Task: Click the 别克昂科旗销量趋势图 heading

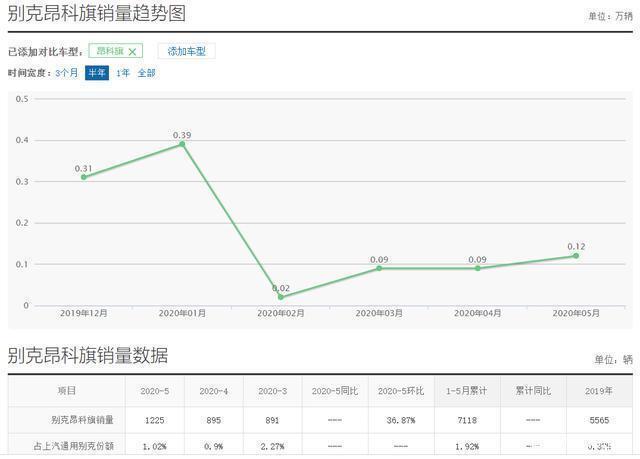Action: tap(97, 13)
